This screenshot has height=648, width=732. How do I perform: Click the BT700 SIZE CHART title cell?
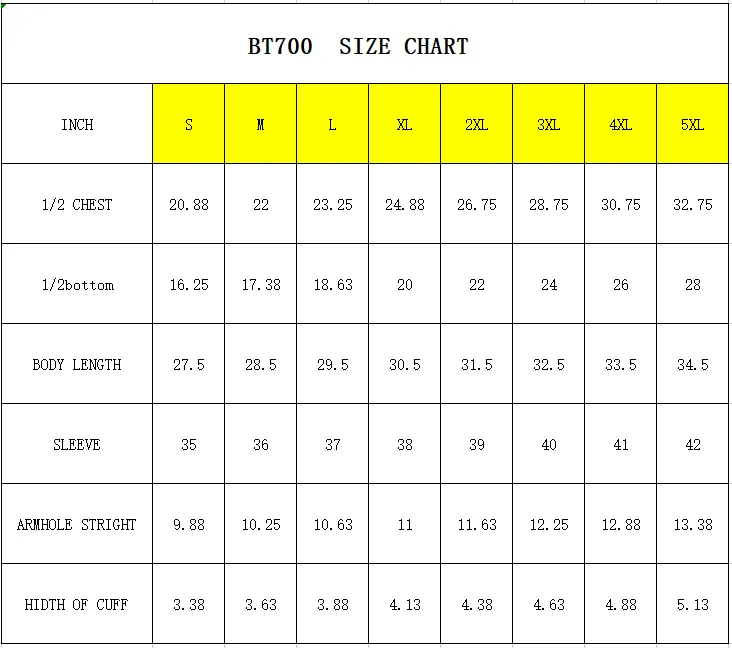click(x=365, y=44)
